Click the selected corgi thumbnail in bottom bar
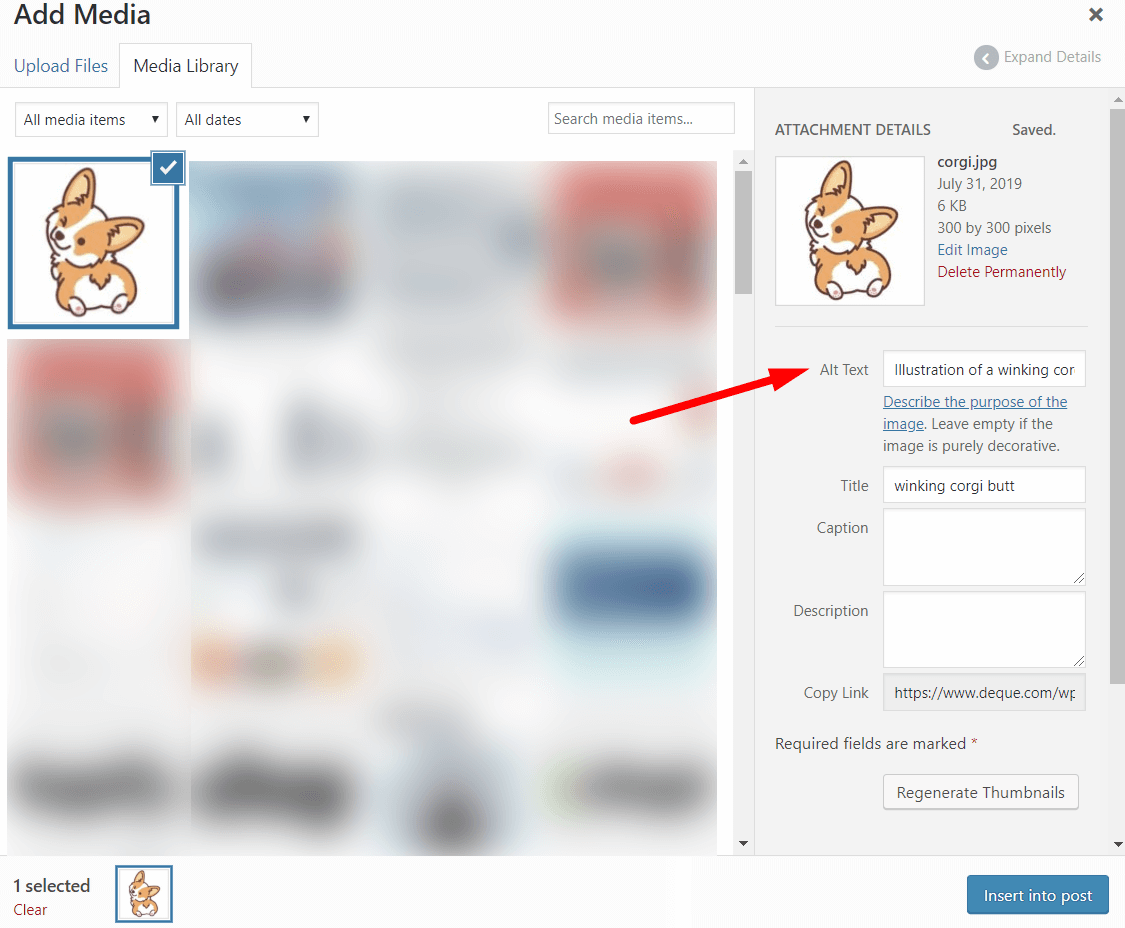This screenshot has width=1125, height=928. pyautogui.click(x=144, y=894)
